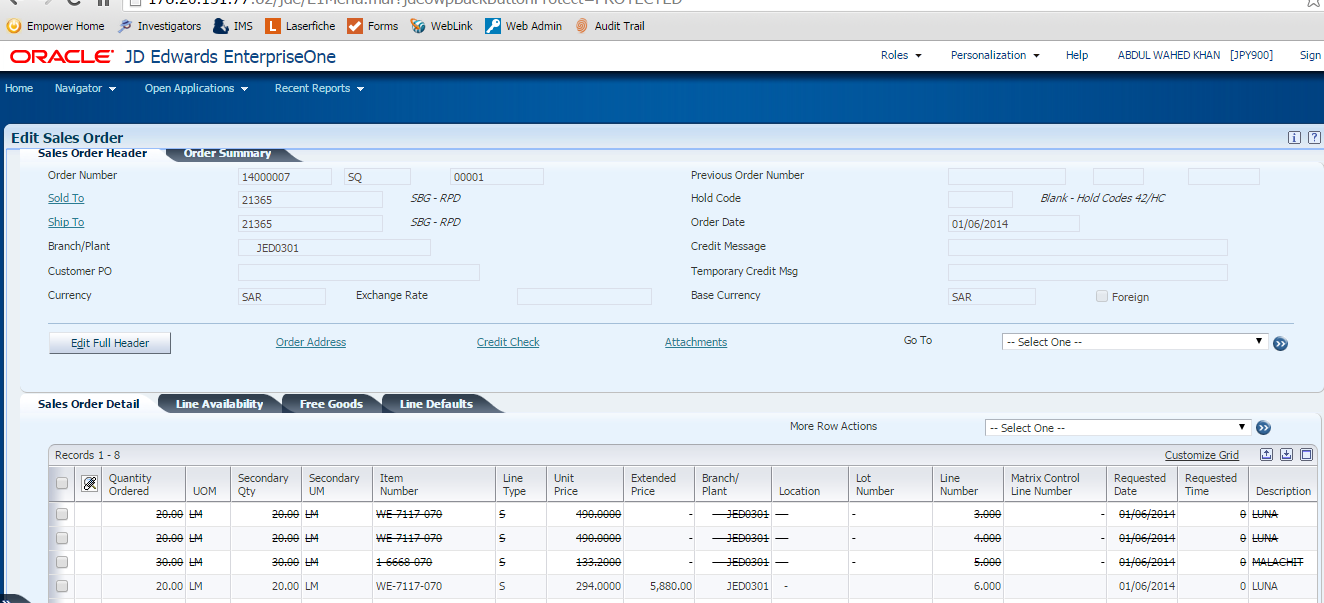Click the grid export upward arrow icon

pyautogui.click(x=1266, y=455)
